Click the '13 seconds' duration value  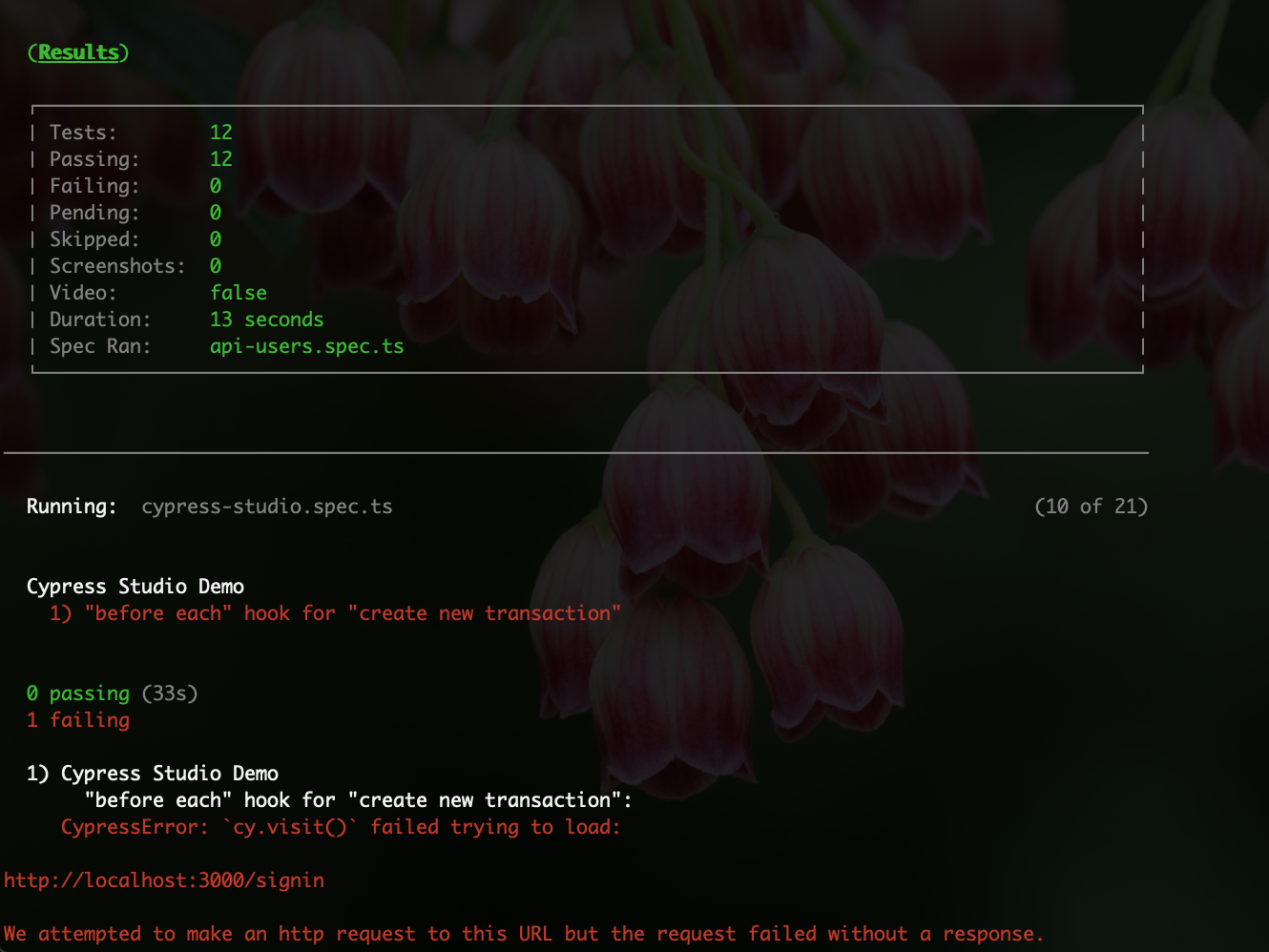point(266,320)
